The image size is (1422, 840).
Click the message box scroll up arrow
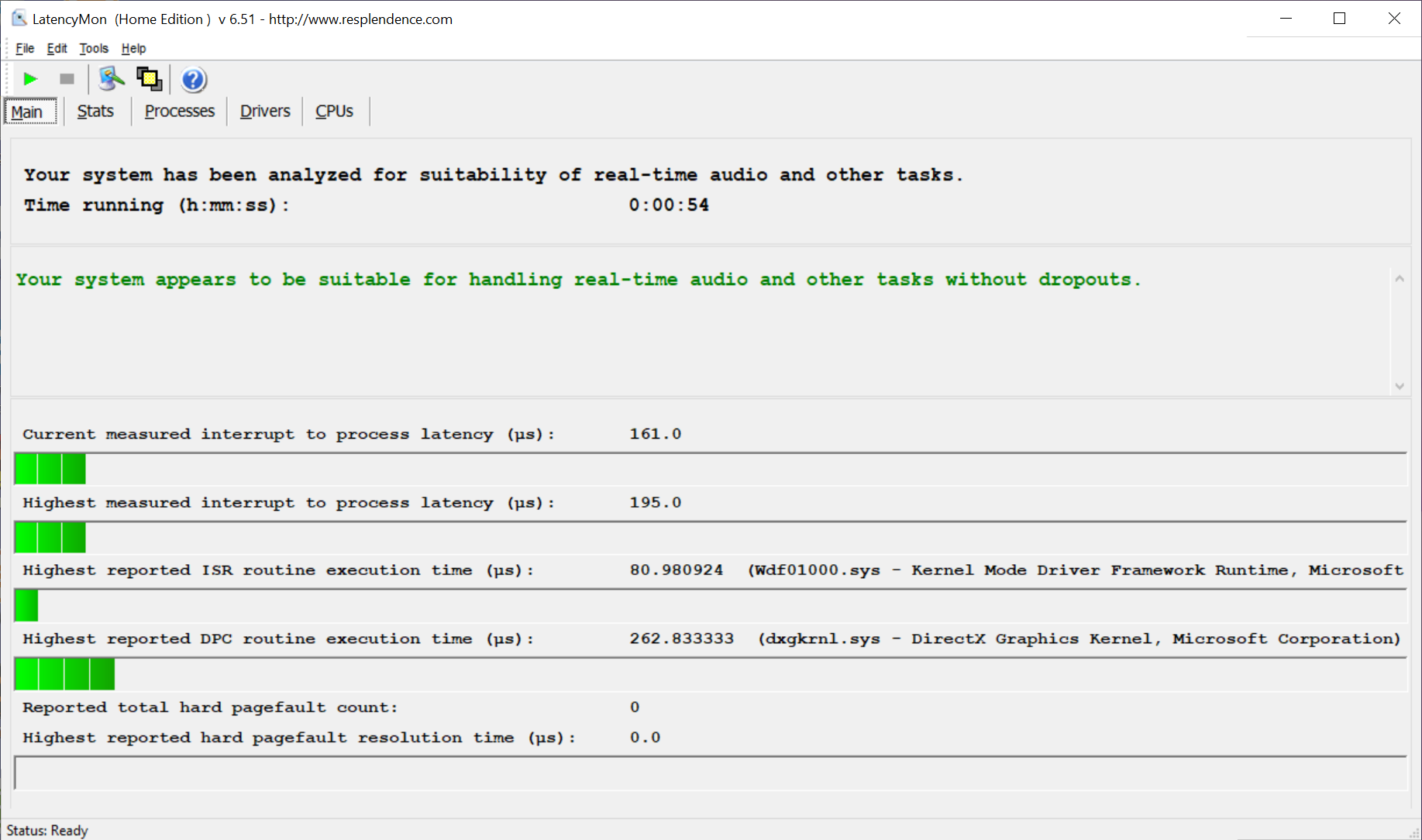1400,279
